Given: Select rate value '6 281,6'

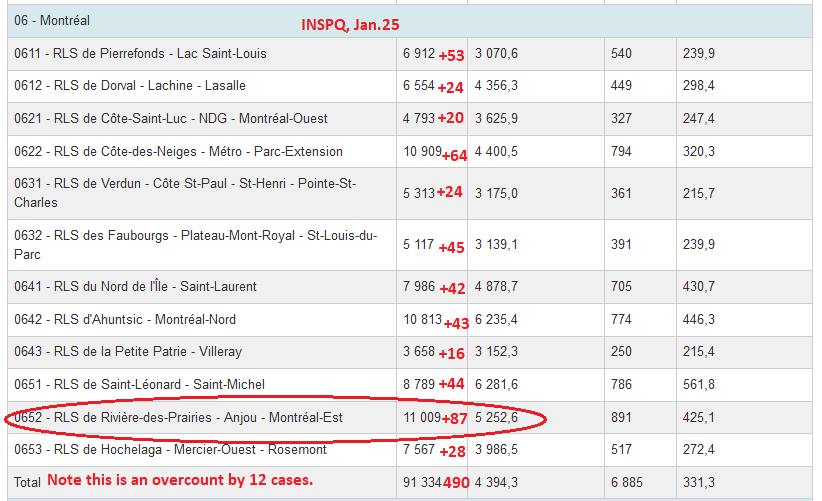Looking at the screenshot, I should [496, 384].
